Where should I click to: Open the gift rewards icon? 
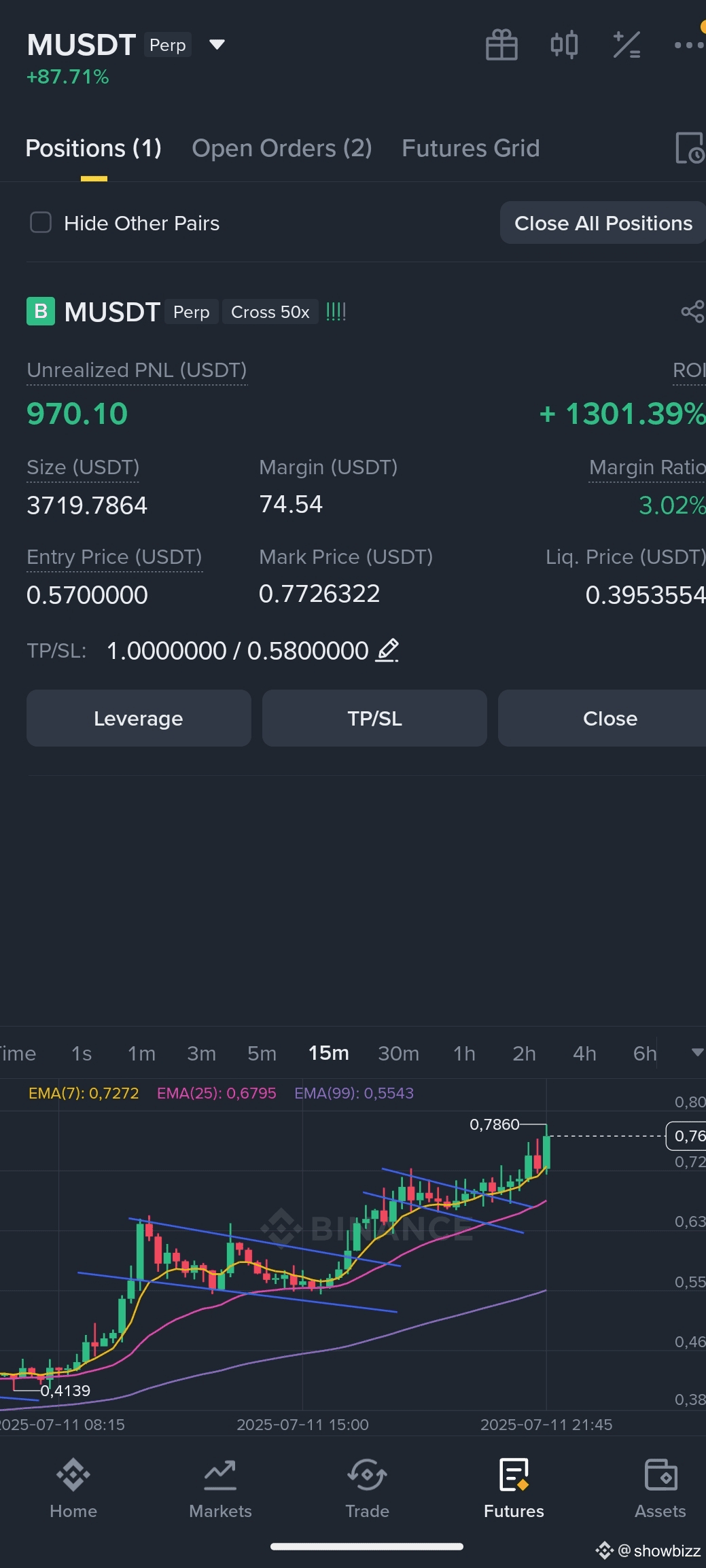[501, 46]
